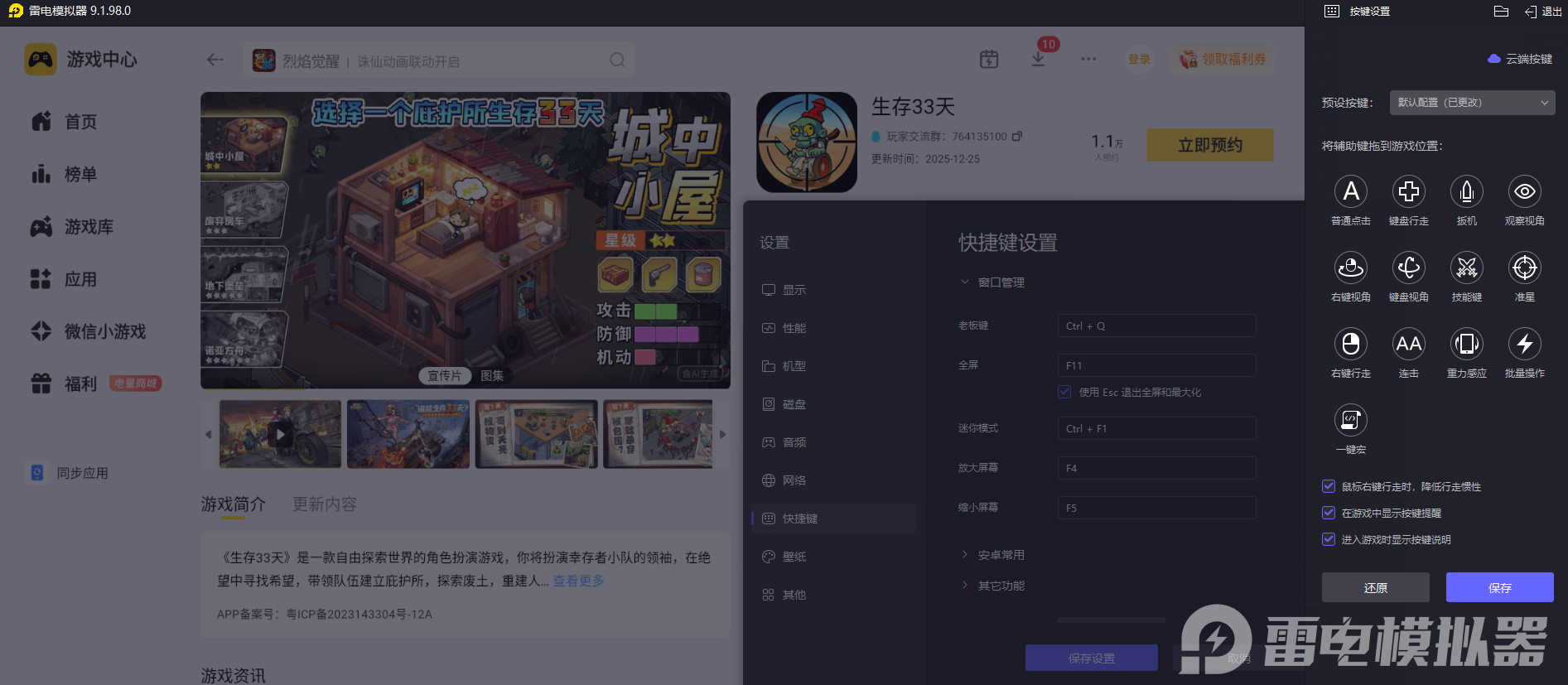Select the 扳机 trigger key icon
Image resolution: width=1568 pixels, height=685 pixels.
[1467, 191]
